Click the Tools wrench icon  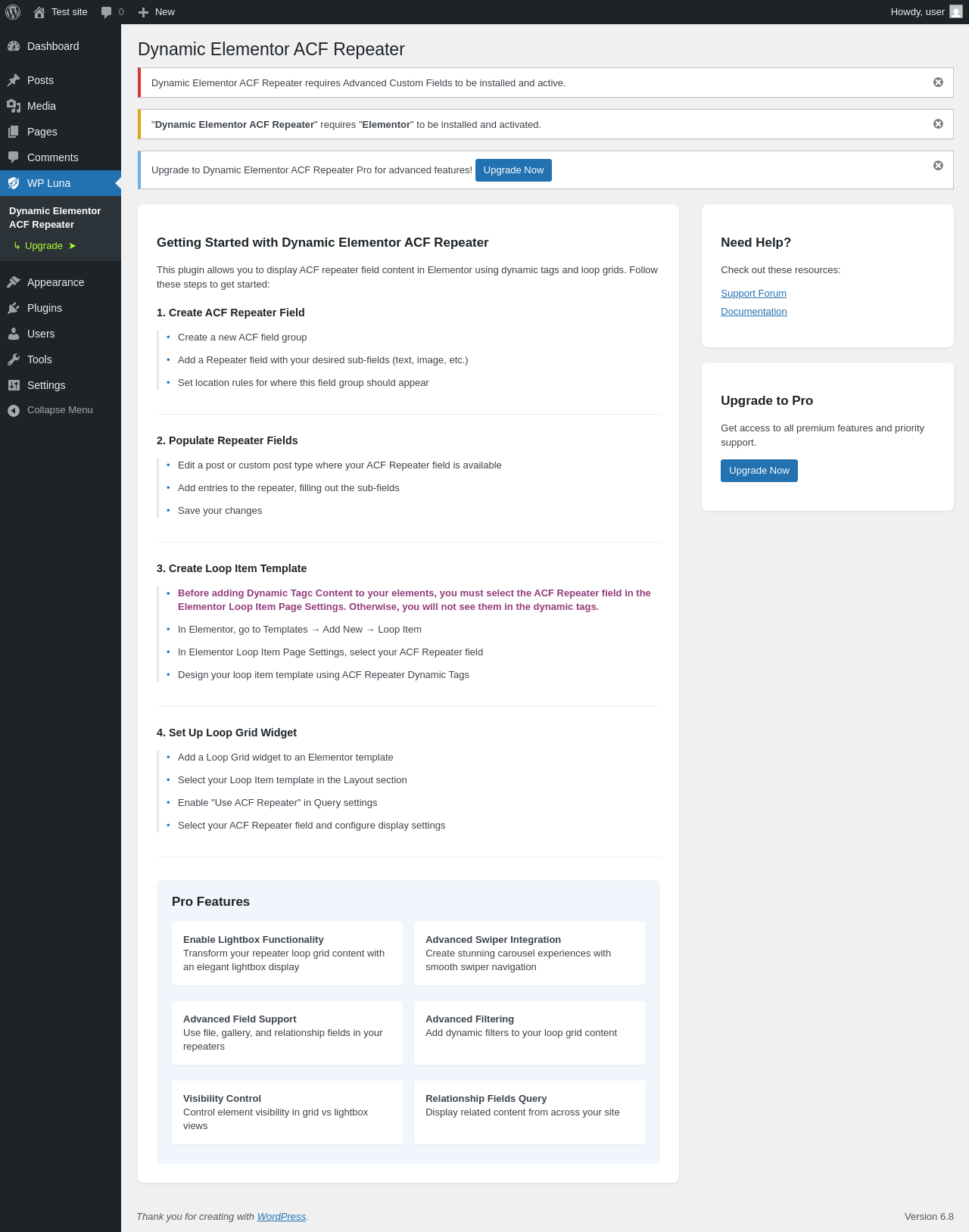point(14,359)
